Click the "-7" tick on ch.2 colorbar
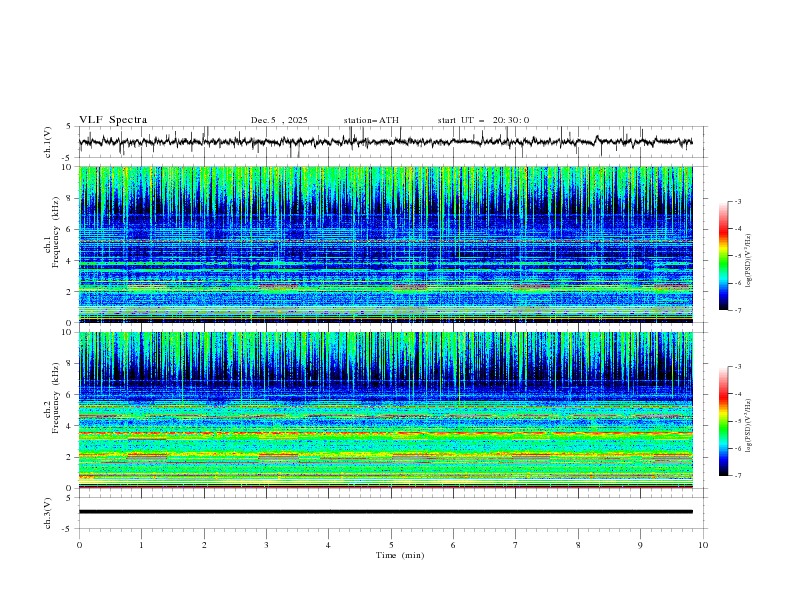The width and height of the screenshot is (792, 612). pos(737,475)
